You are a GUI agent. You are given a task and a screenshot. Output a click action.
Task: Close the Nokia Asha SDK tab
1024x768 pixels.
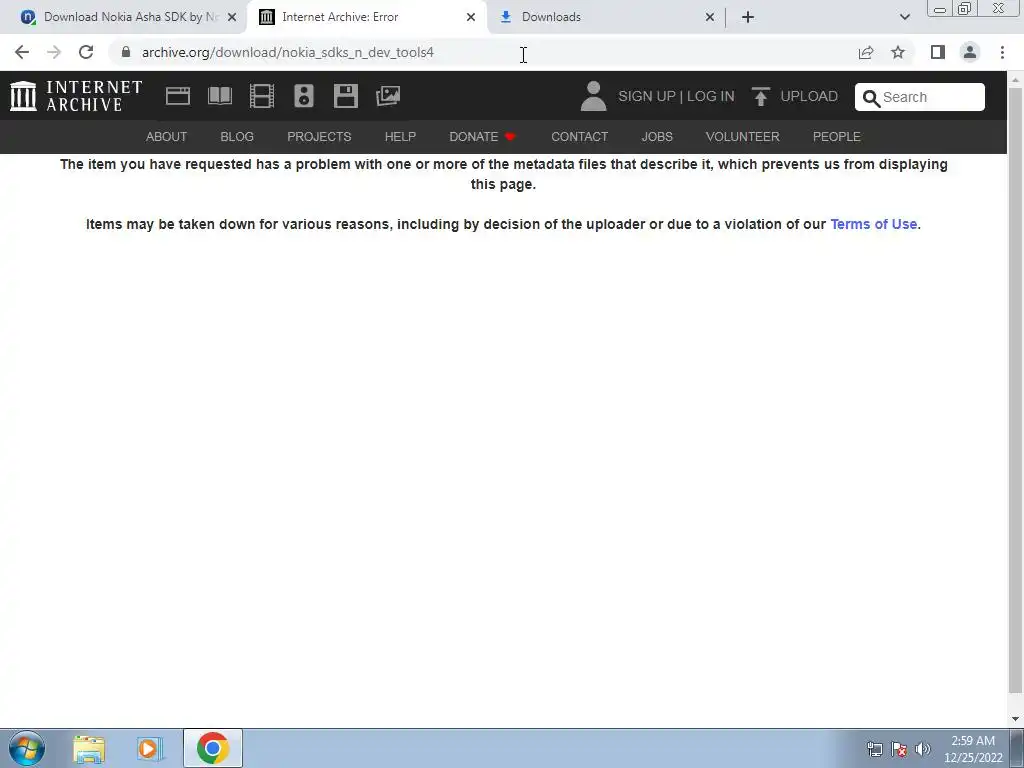[x=232, y=17]
